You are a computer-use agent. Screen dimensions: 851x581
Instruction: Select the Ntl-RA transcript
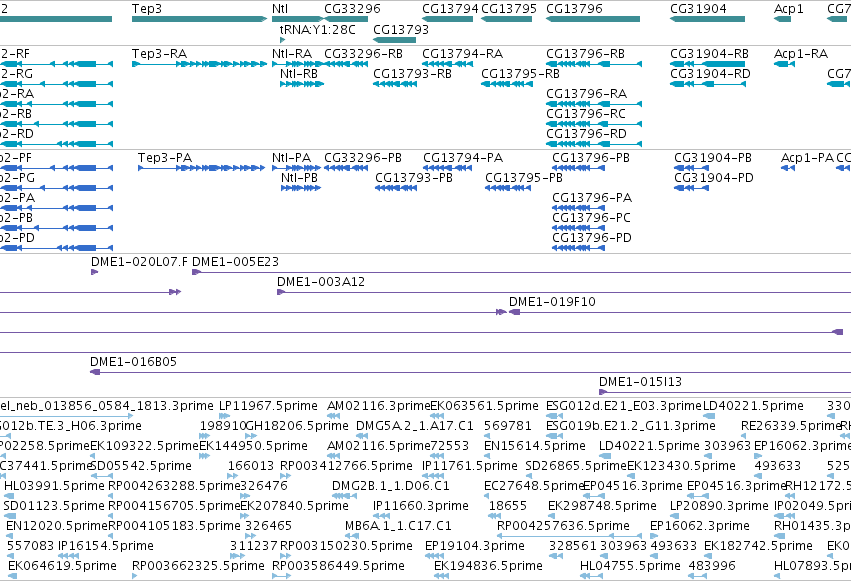pyautogui.click(x=297, y=64)
